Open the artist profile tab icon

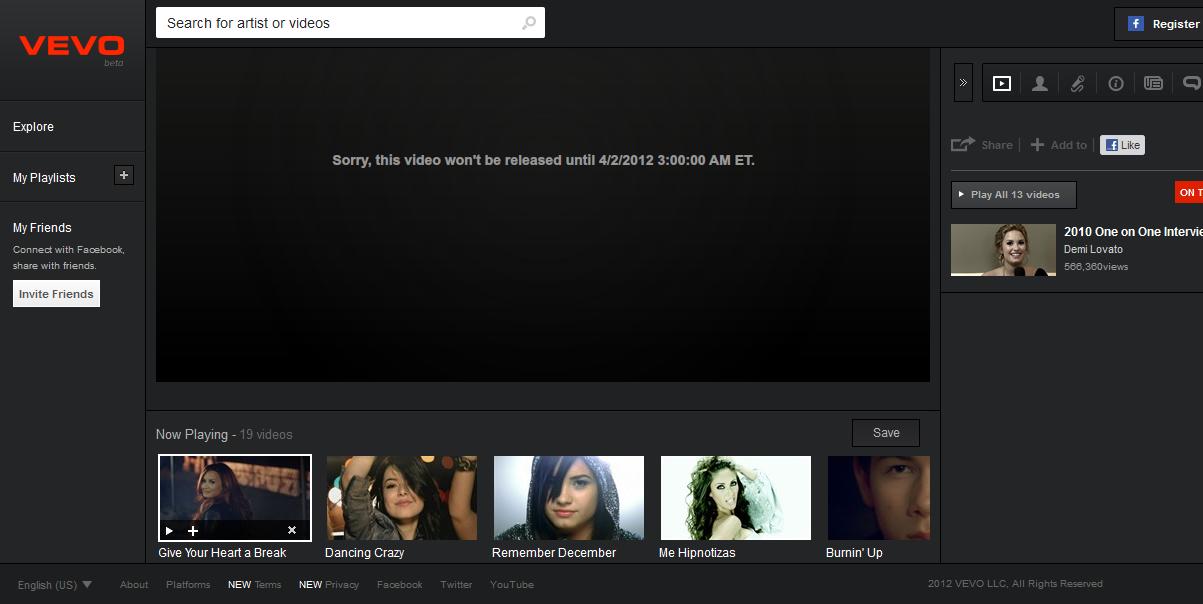[x=1040, y=84]
